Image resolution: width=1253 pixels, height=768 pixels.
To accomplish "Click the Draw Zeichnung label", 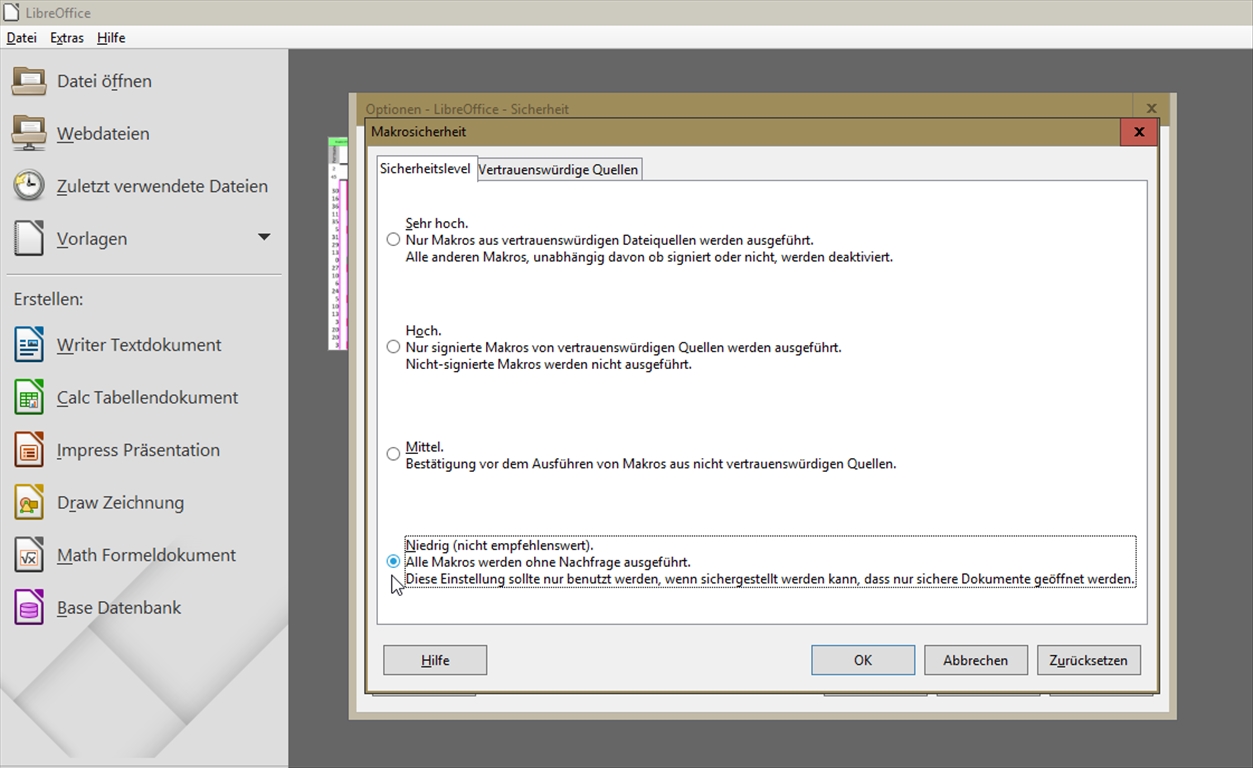I will (120, 502).
